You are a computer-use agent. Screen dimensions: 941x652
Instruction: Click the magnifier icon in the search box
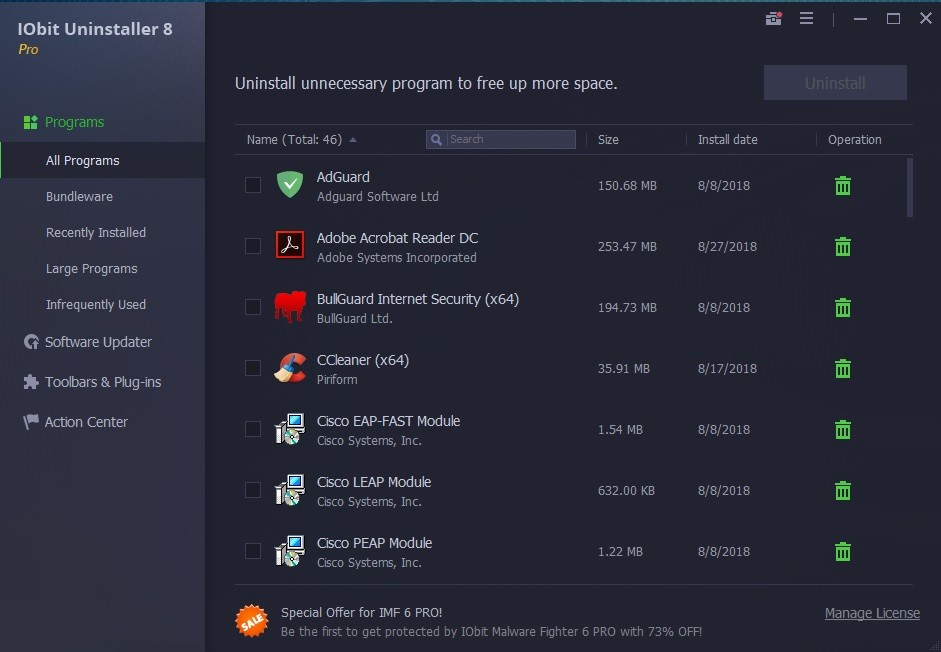(436, 139)
